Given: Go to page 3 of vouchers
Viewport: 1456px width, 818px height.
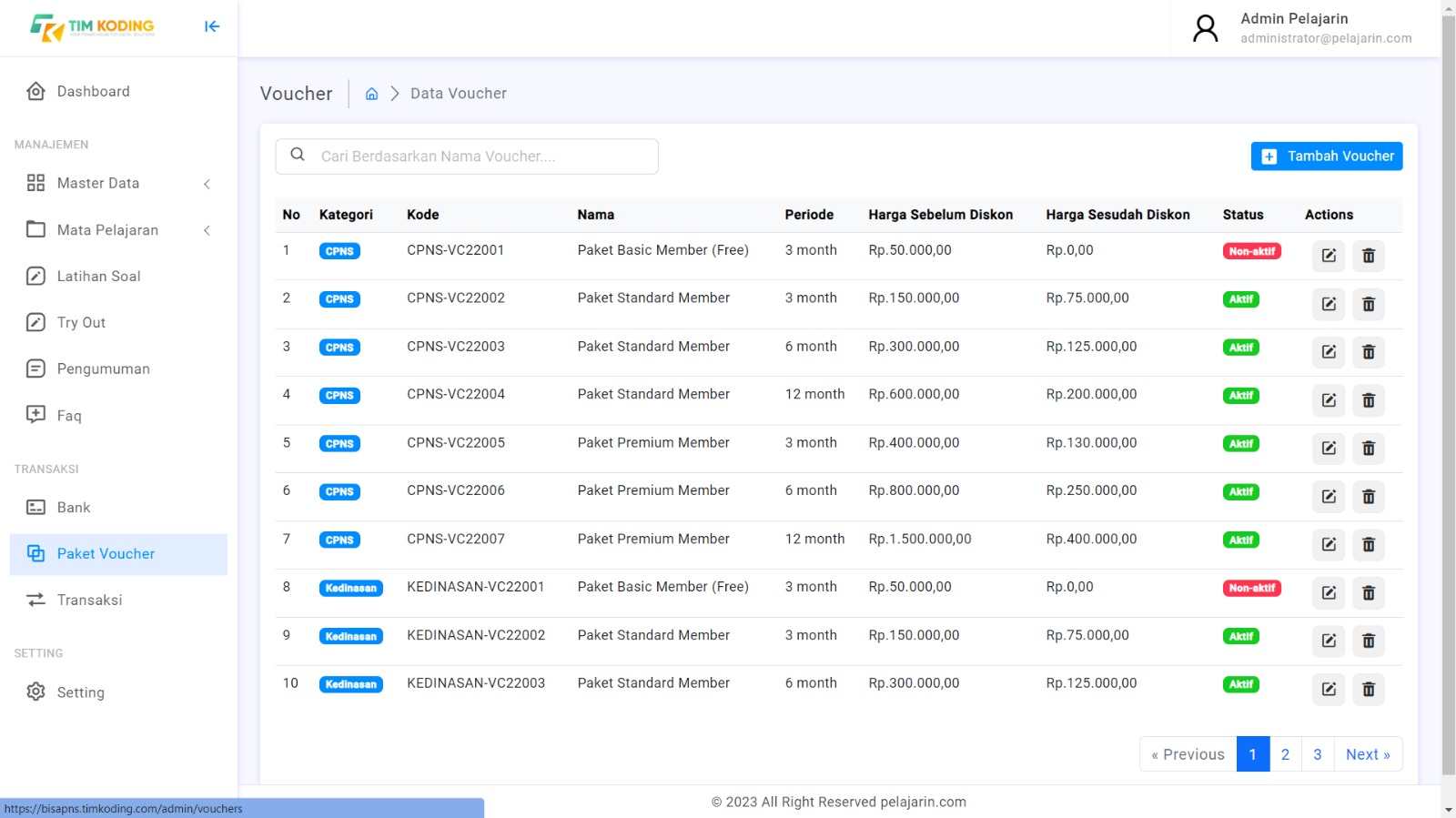Looking at the screenshot, I should pos(1318,754).
